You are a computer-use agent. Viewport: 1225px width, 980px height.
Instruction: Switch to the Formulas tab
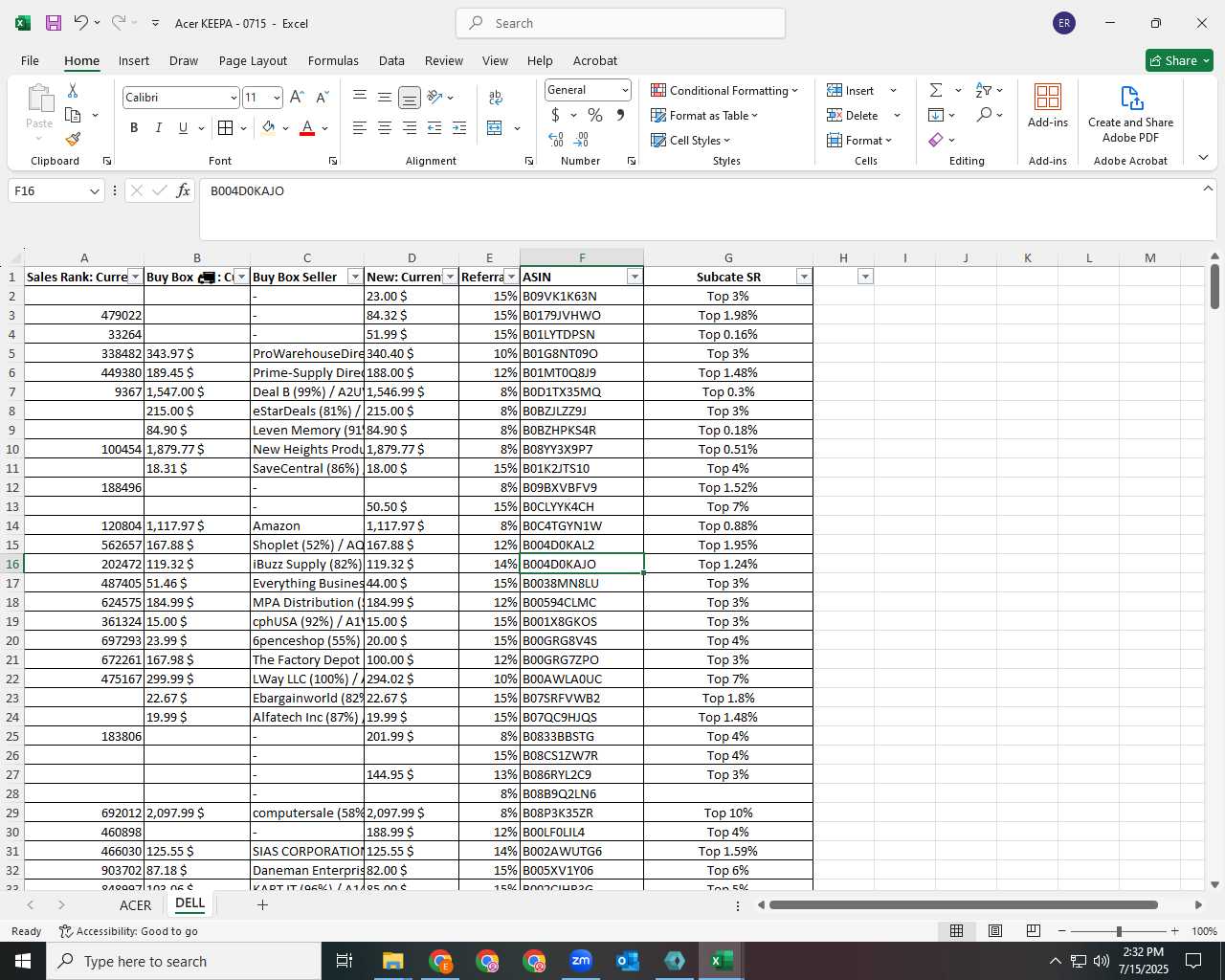click(x=333, y=60)
